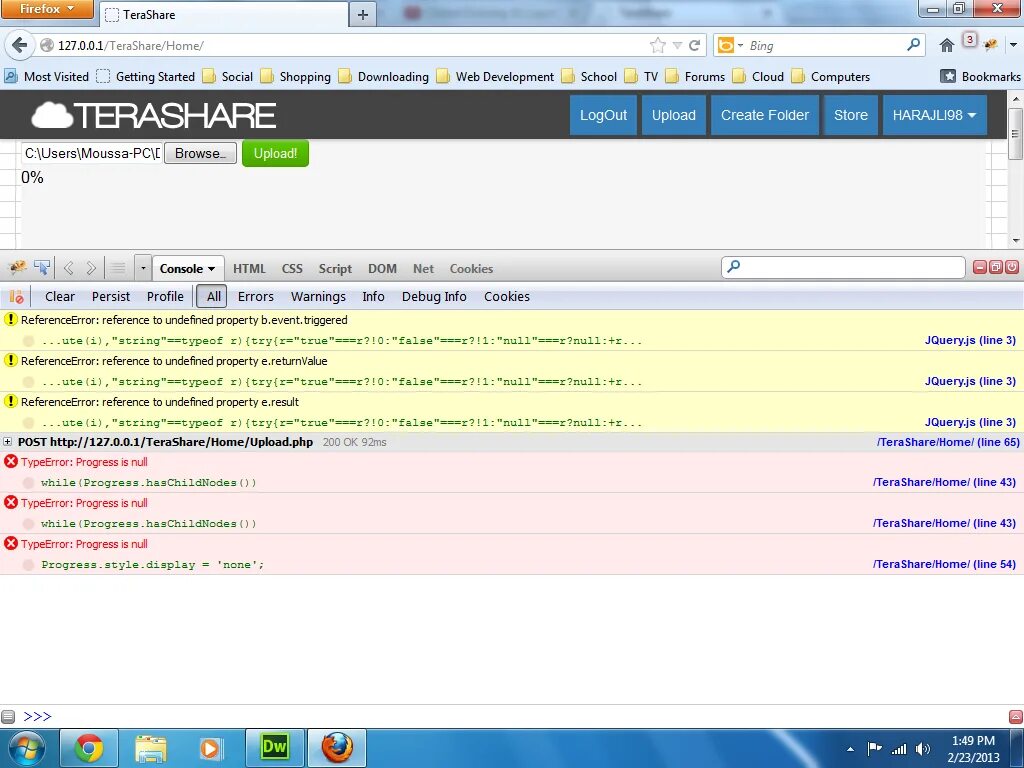Open the HARAJLI98 user dropdown
The image size is (1024, 768).
tap(935, 115)
